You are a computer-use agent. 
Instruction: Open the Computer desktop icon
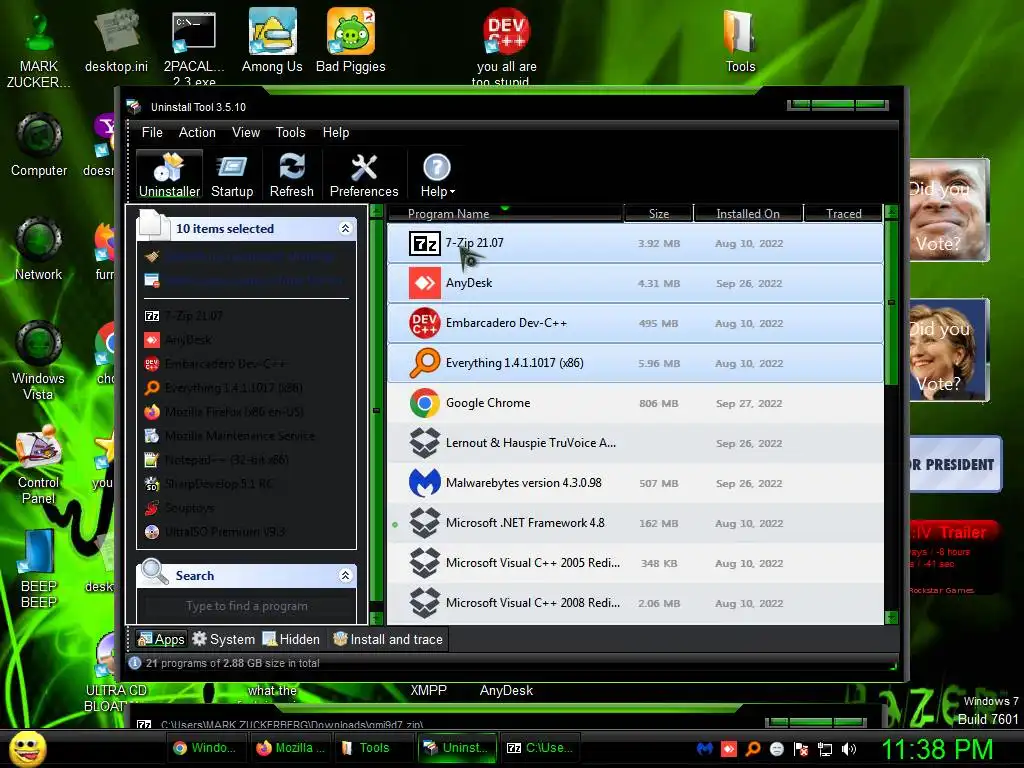pos(39,145)
